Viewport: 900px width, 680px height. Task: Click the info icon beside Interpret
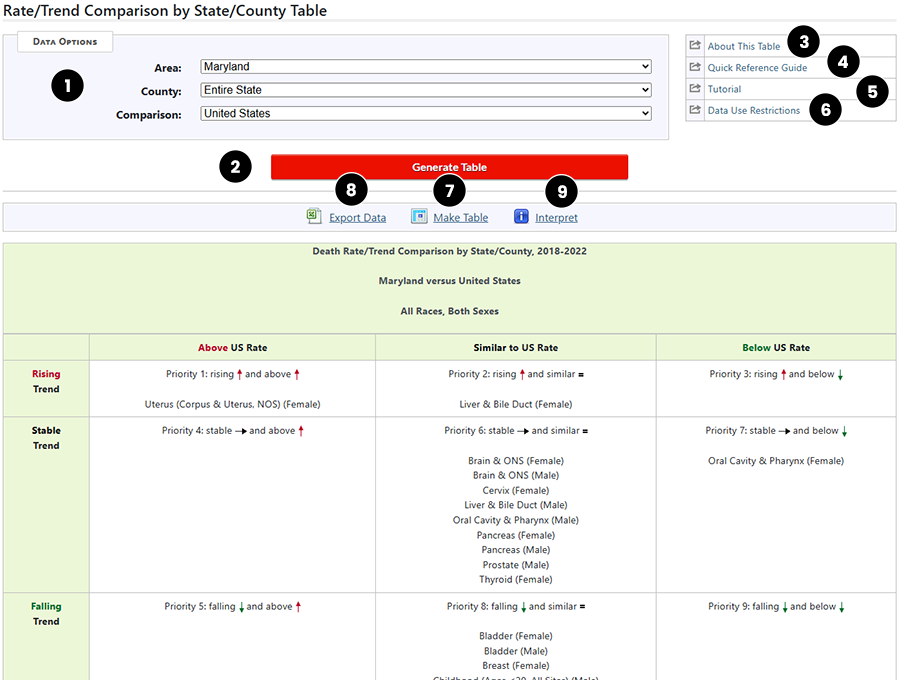[521, 216]
